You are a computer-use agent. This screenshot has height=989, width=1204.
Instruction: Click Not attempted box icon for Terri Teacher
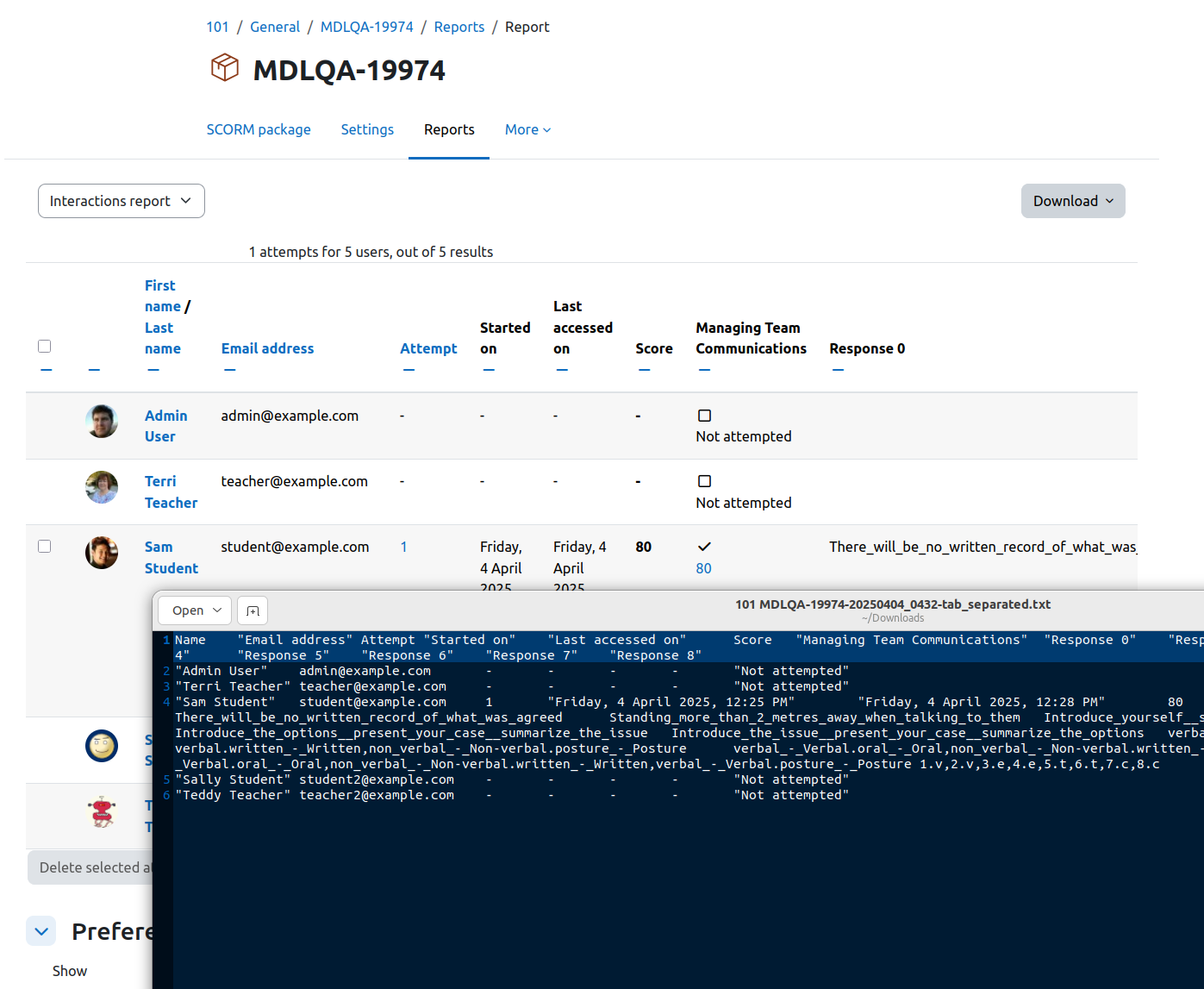704,481
